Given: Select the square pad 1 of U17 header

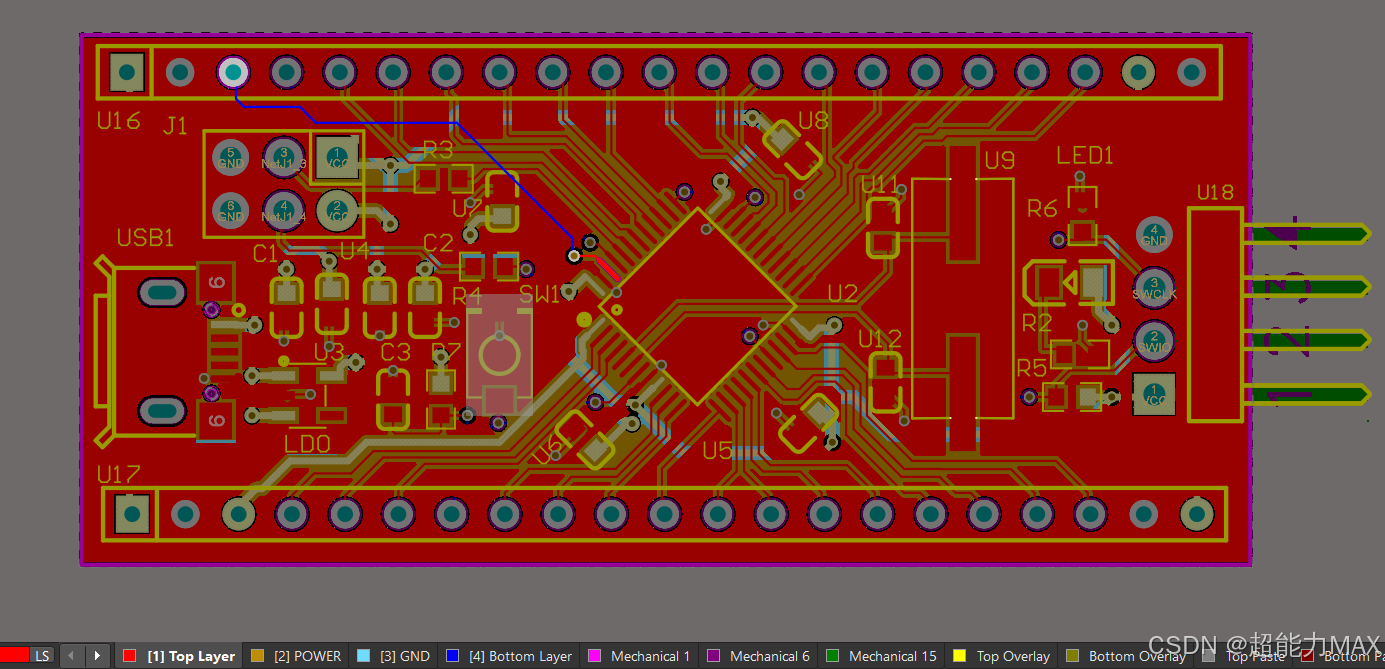Looking at the screenshot, I should click(131, 514).
